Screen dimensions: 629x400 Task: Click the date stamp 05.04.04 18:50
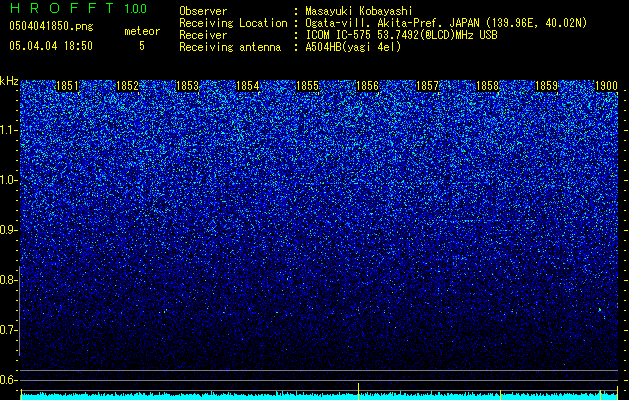pos(51,46)
